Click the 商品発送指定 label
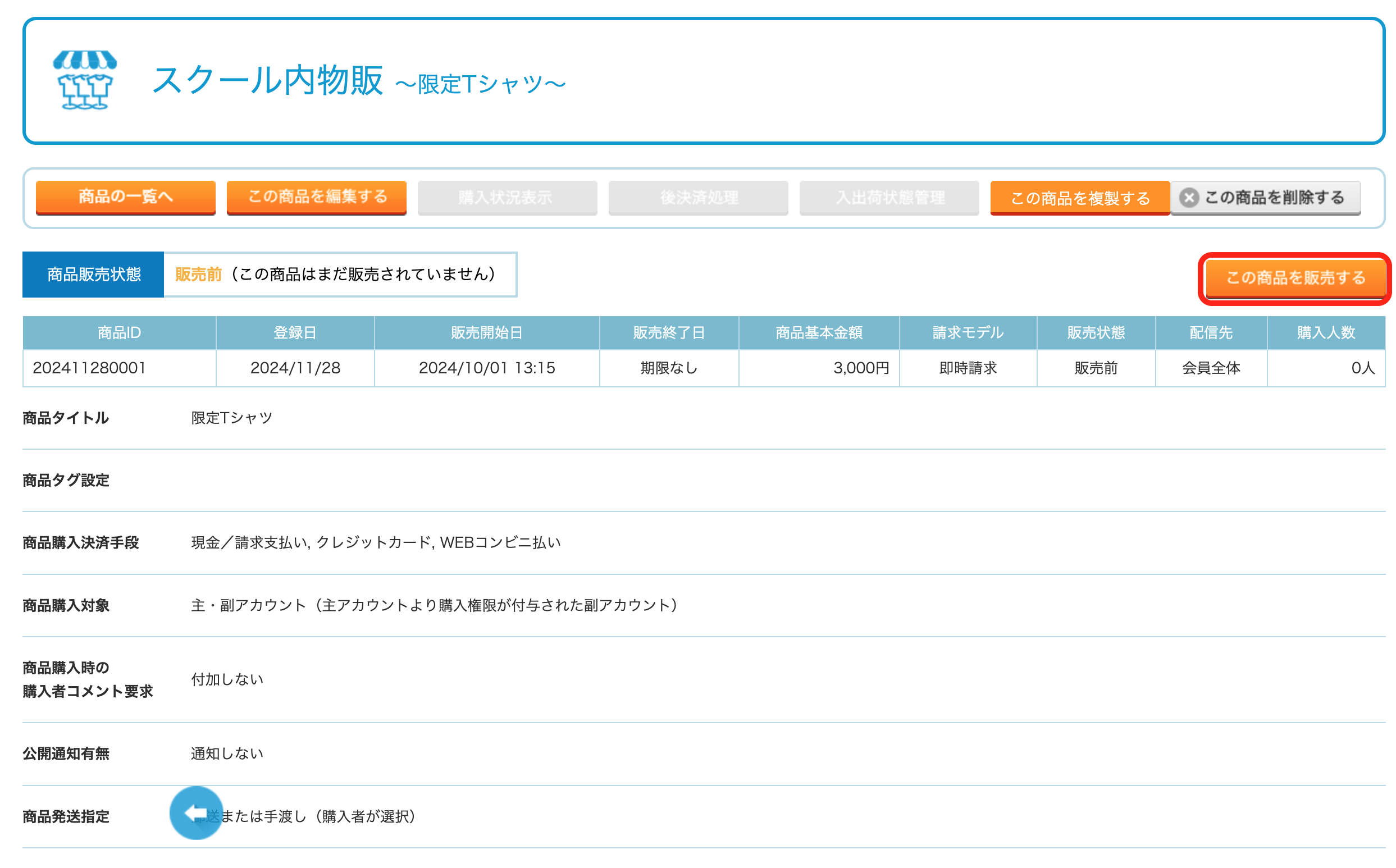Viewport: 1396px width, 868px height. pos(66,816)
